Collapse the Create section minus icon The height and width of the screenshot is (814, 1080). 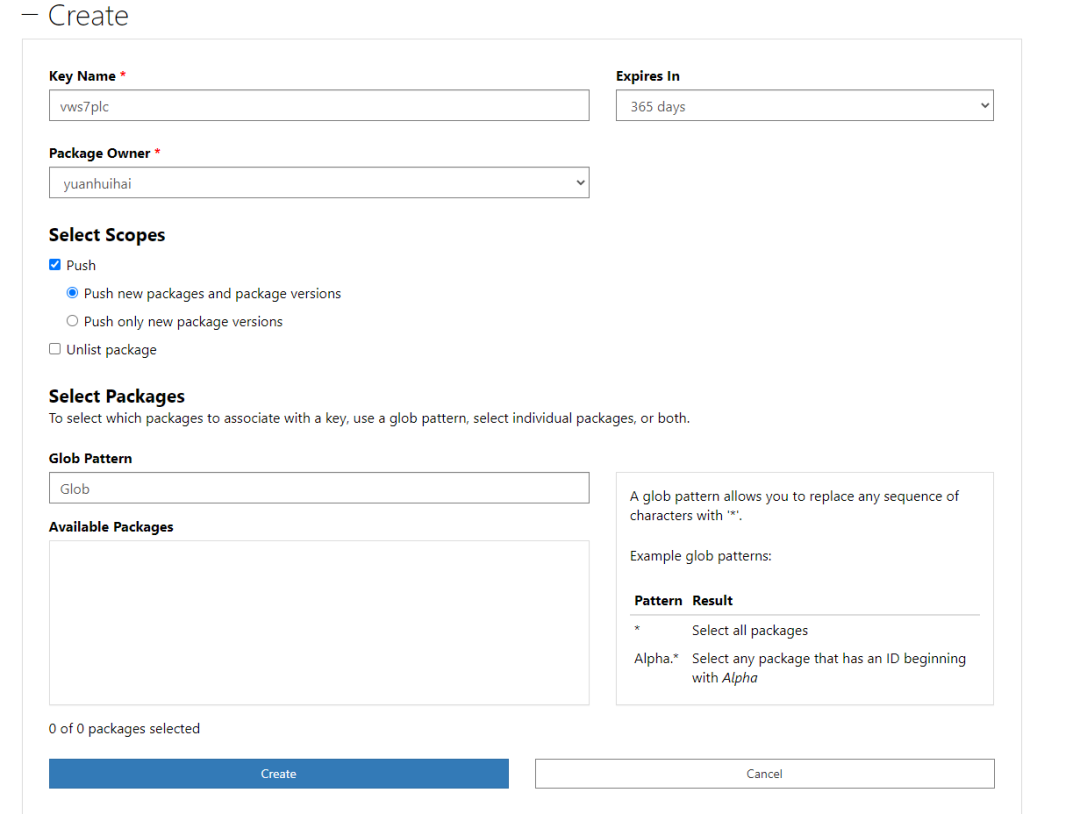pos(29,17)
